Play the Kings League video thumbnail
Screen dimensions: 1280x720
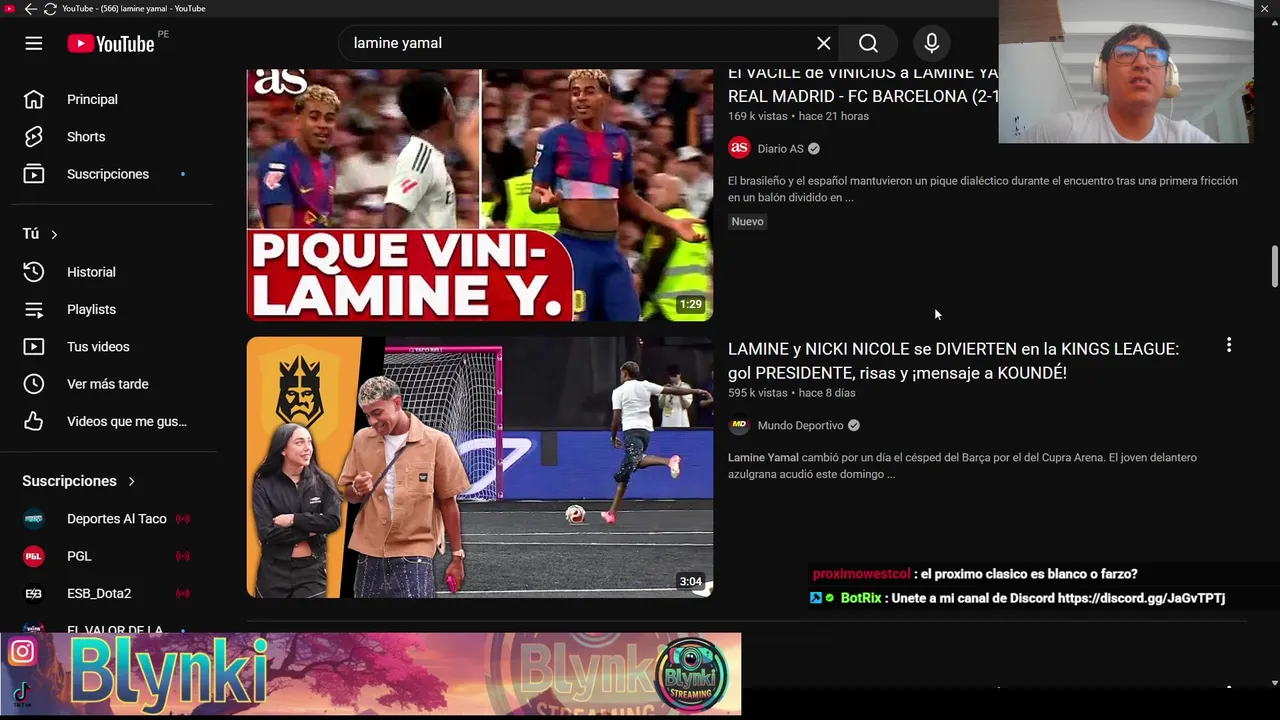(x=480, y=467)
